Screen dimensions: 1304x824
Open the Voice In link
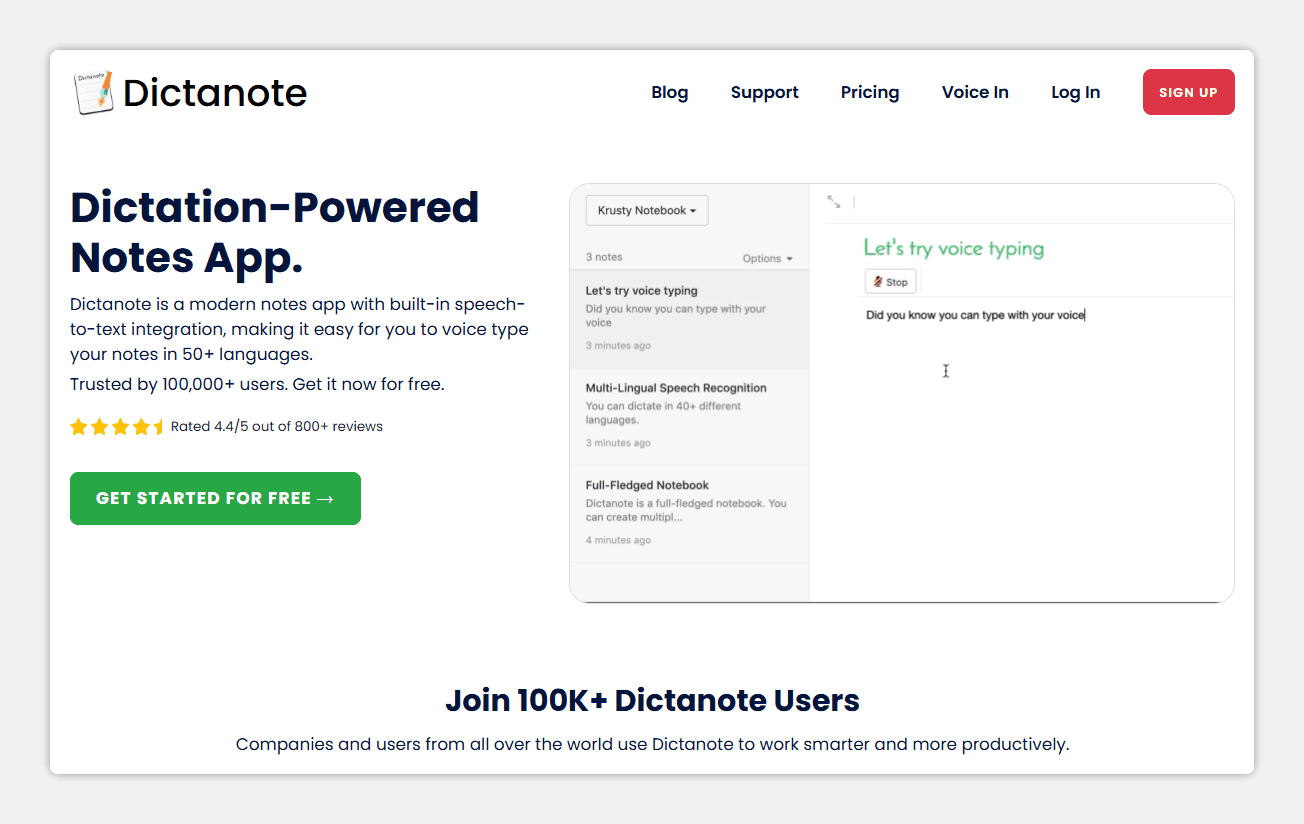coord(975,92)
